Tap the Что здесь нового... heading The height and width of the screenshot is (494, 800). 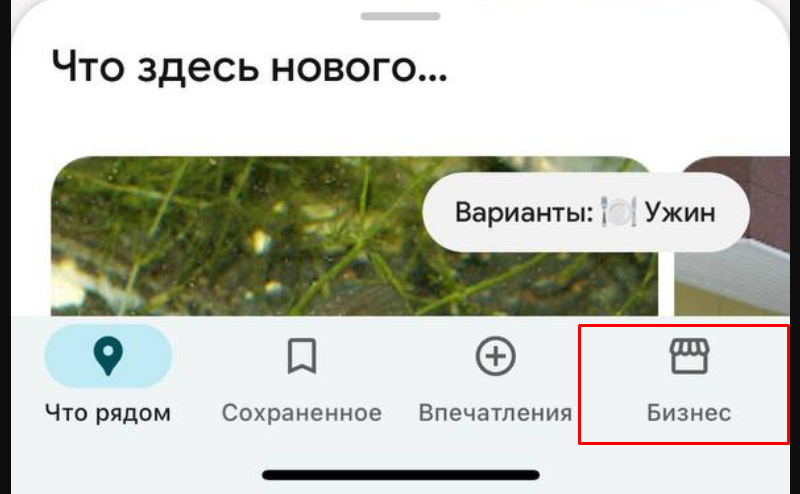click(249, 68)
